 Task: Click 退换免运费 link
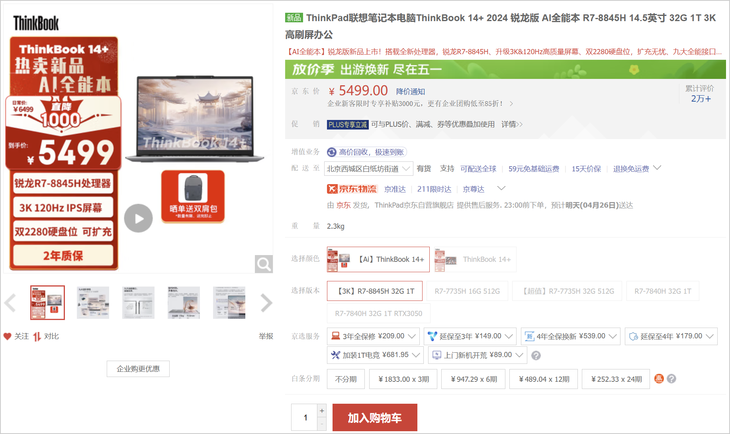(631, 169)
